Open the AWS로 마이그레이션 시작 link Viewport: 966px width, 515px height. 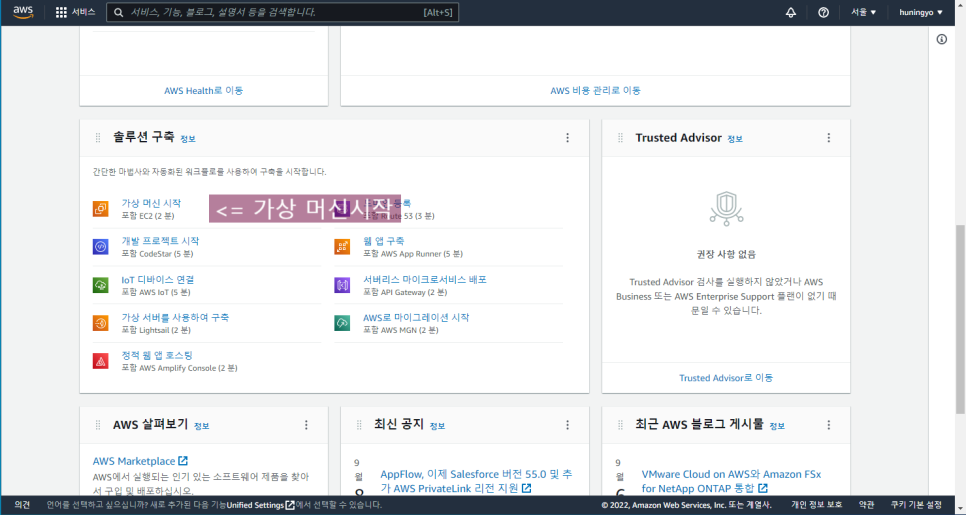(x=416, y=317)
